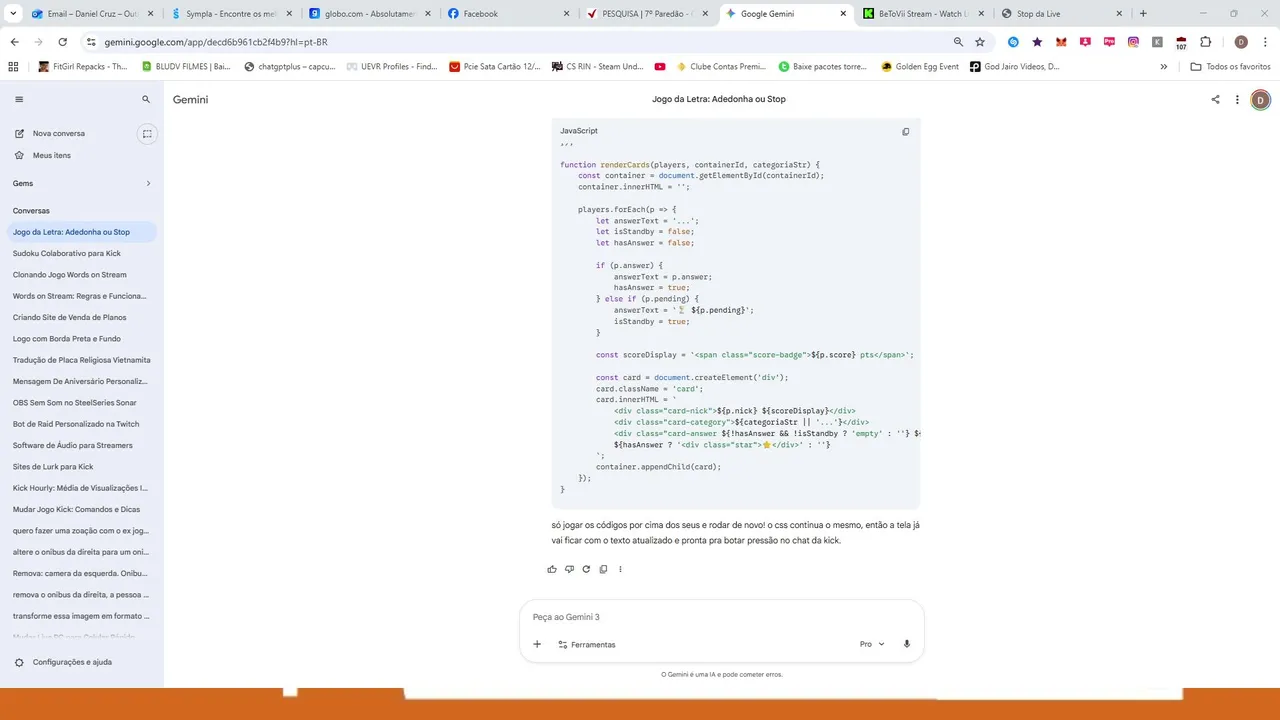
Task: Open temporary chat icon beside Nova conversa
Action: click(147, 133)
